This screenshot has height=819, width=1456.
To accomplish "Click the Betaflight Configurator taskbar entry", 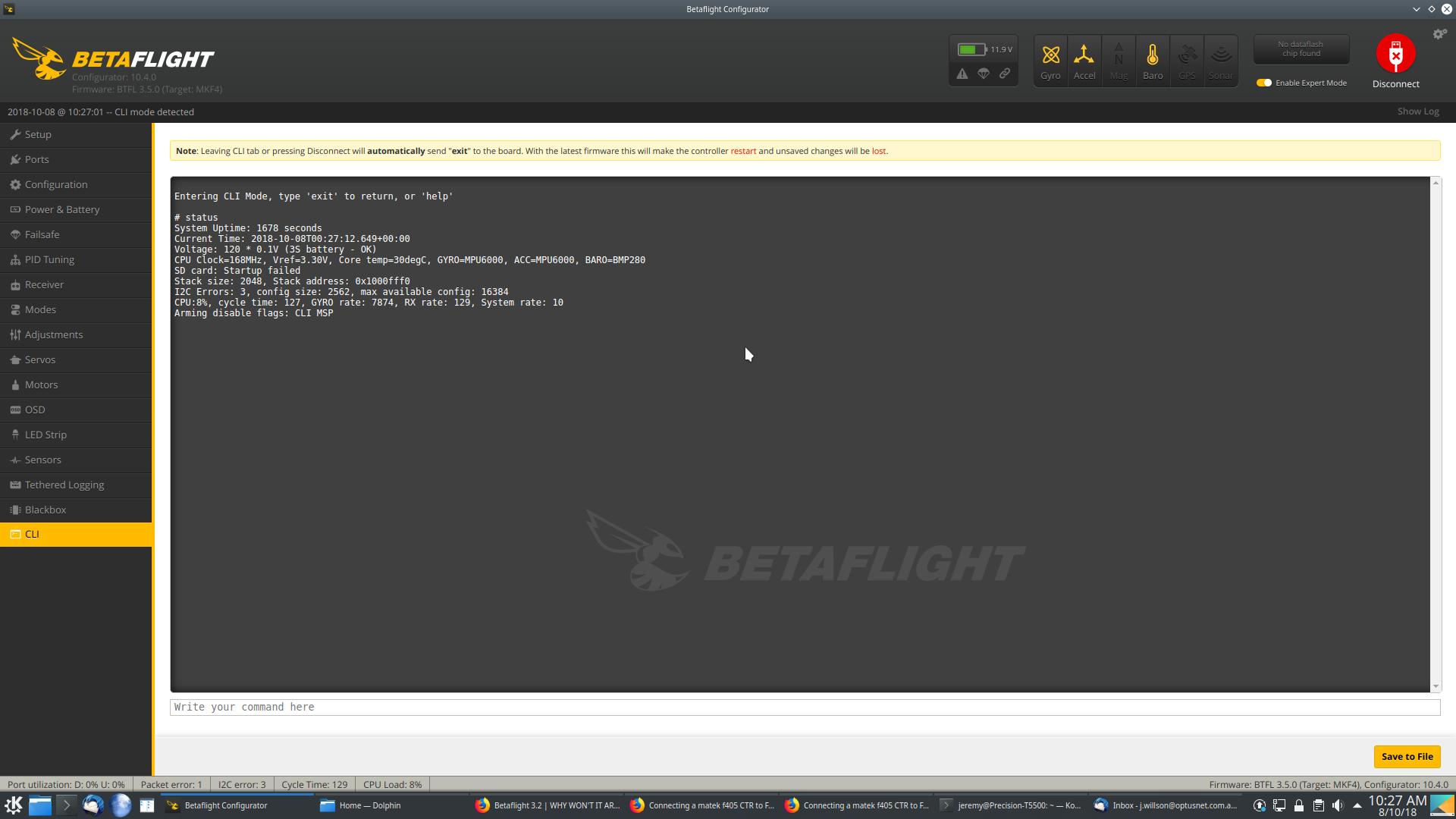I will [x=237, y=805].
